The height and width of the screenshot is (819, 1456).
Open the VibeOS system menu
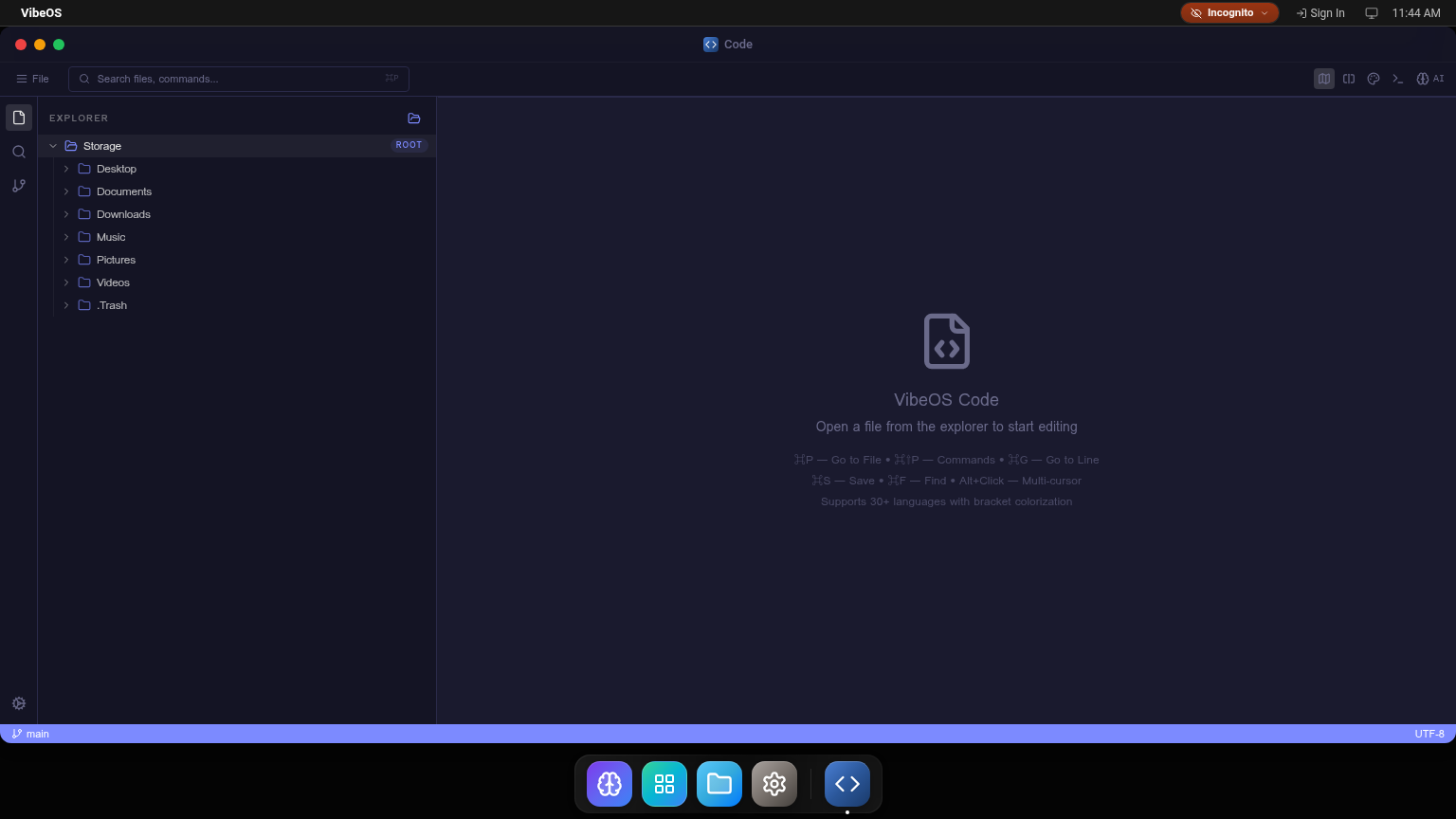pos(42,13)
